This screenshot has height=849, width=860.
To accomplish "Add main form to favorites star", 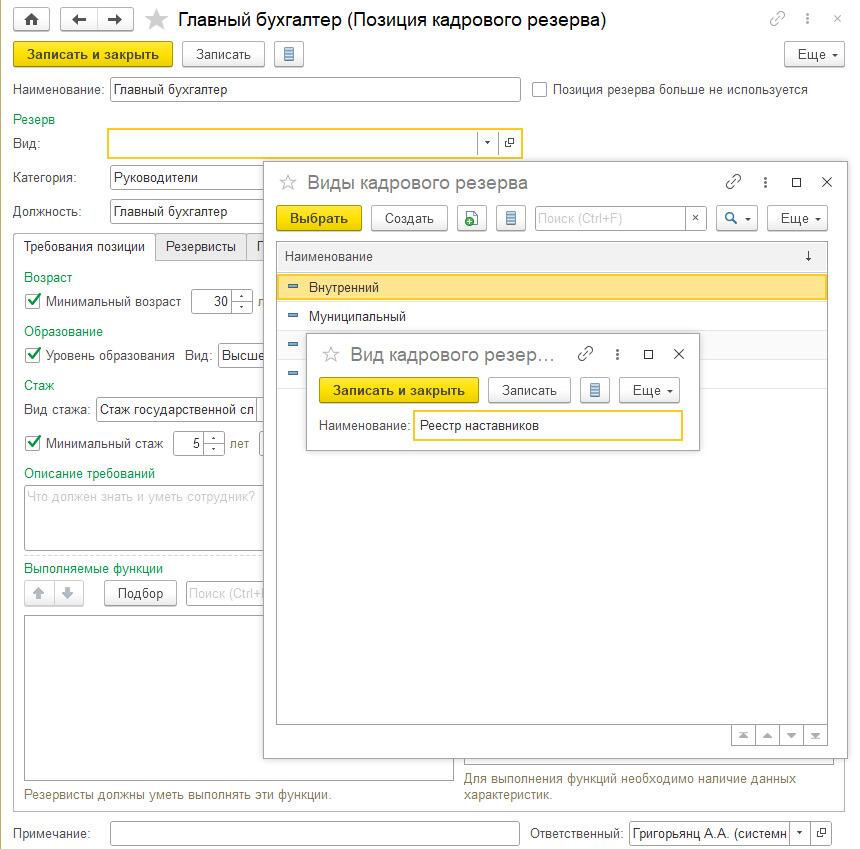I will pos(156,20).
